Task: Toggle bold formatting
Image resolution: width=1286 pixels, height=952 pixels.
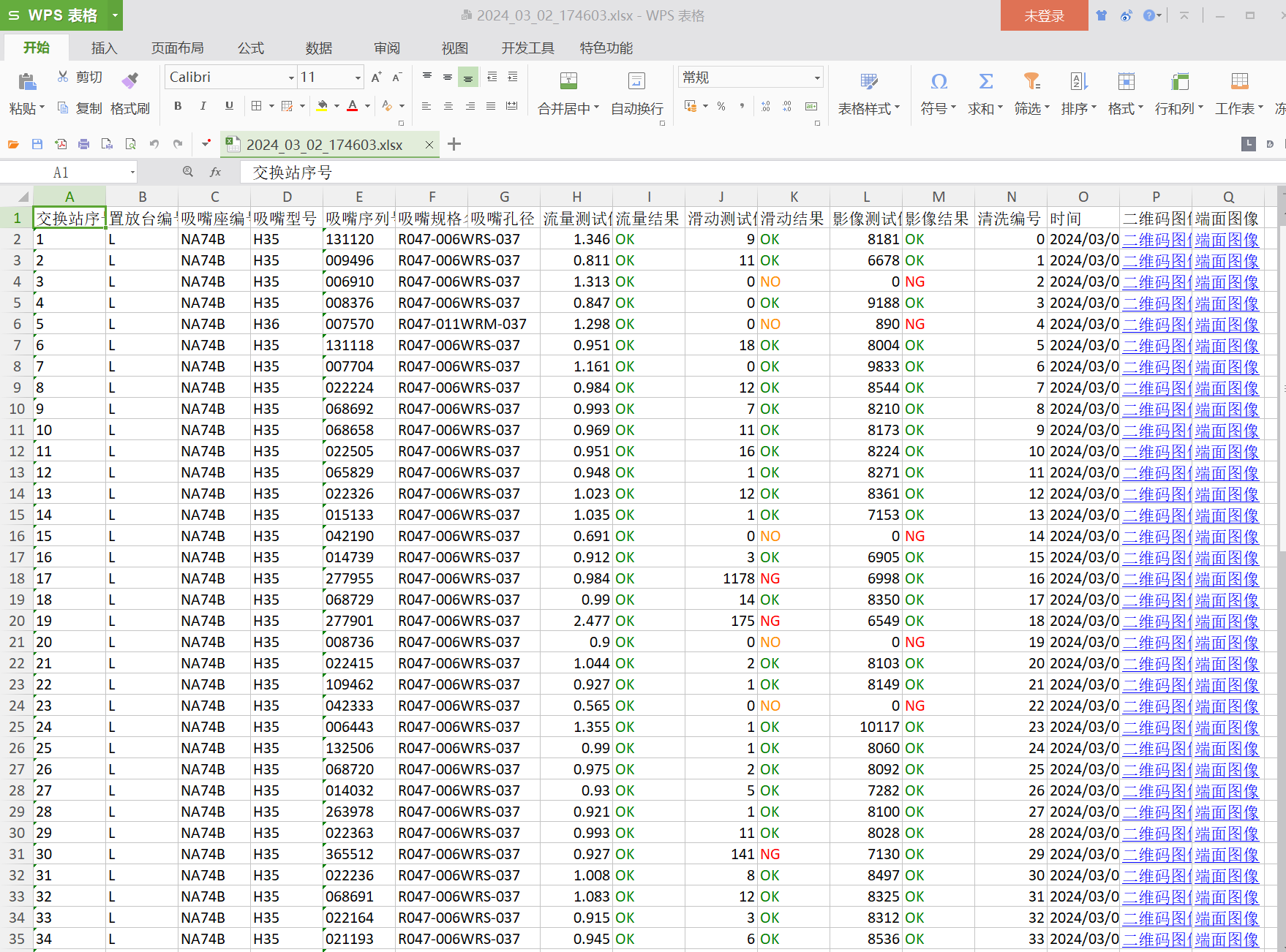Action: [x=178, y=106]
